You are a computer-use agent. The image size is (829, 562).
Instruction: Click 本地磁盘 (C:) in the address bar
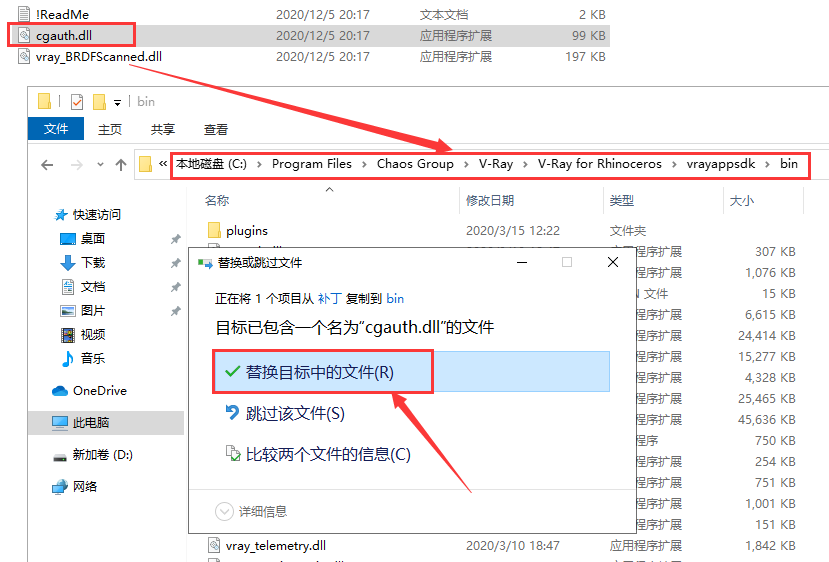211,164
